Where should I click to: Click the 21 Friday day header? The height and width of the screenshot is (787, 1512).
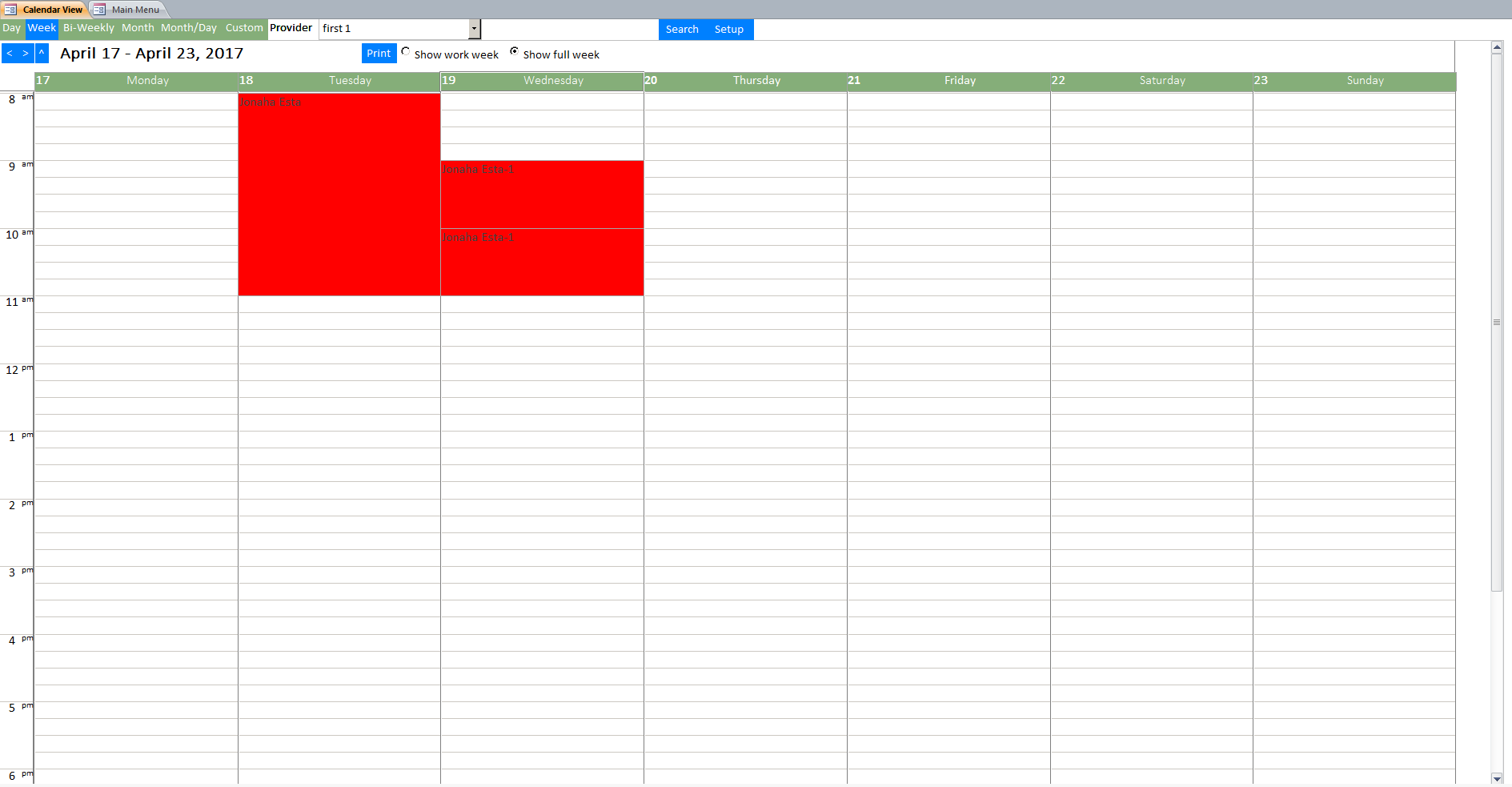(x=949, y=81)
